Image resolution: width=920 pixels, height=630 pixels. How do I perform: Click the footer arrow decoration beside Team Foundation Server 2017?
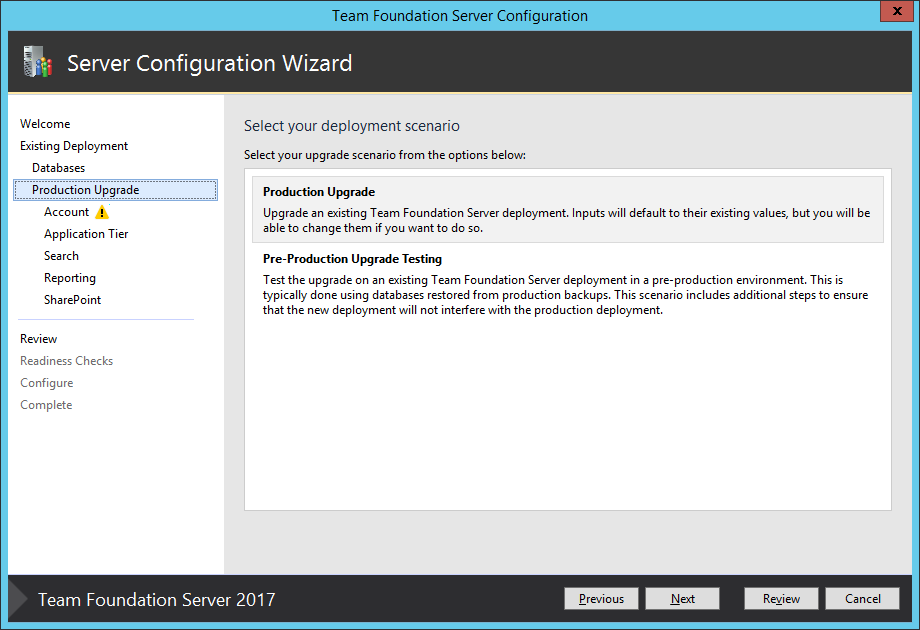point(18,599)
